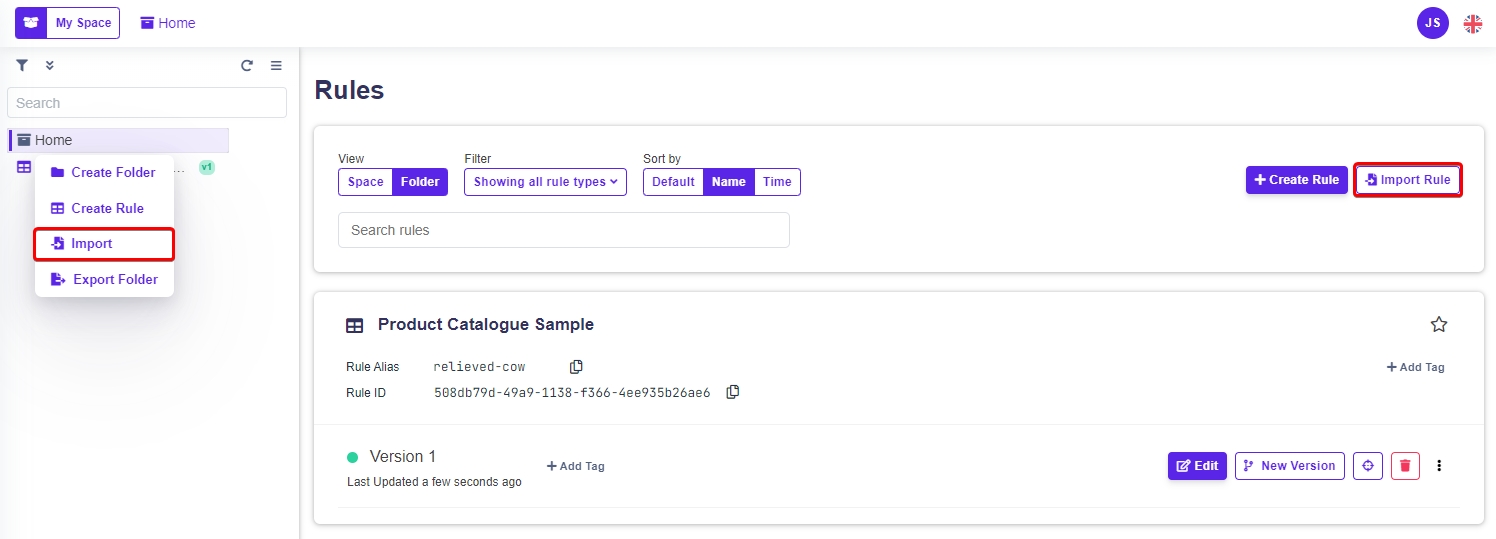Open the language selector flag
This screenshot has width=1496, height=539.
(1473, 23)
